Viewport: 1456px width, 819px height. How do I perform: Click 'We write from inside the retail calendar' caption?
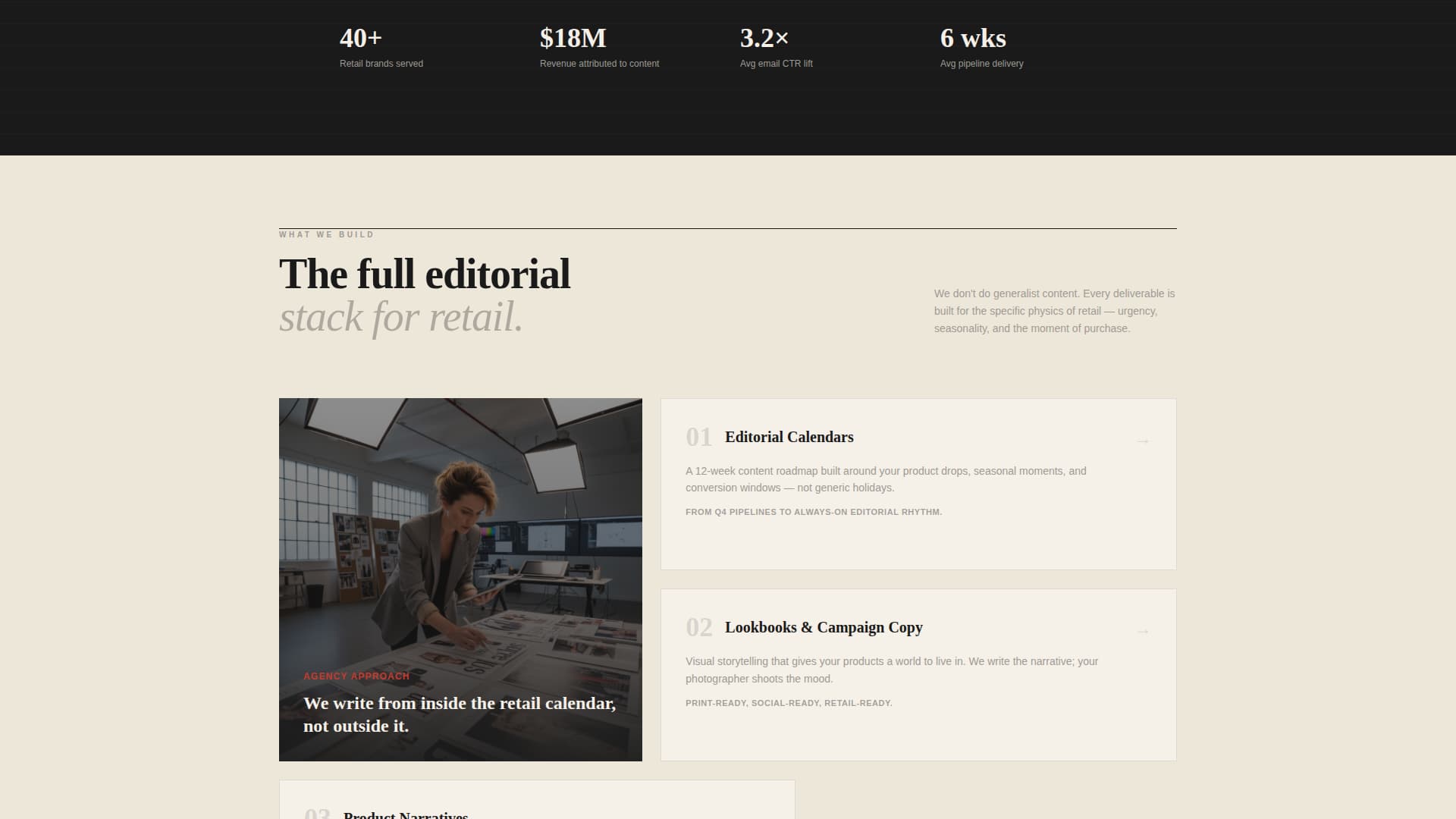point(460,714)
